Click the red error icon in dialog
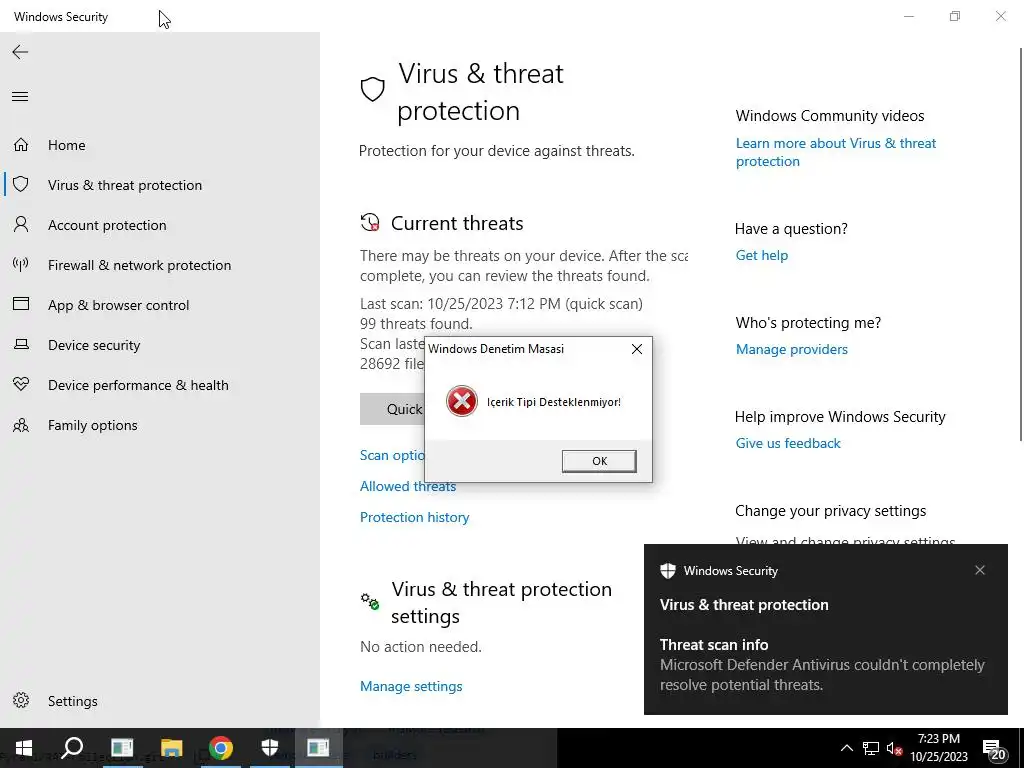 [x=462, y=401]
